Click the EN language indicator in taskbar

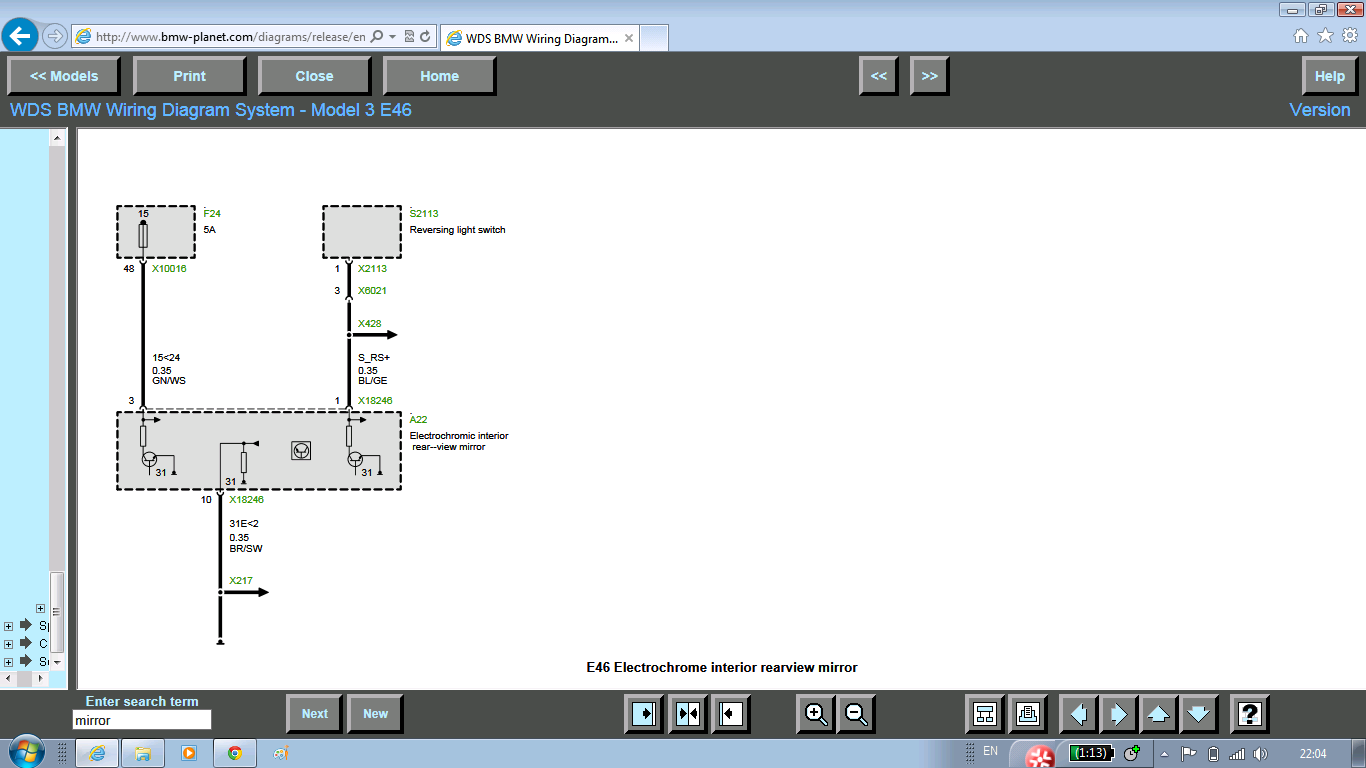[x=990, y=751]
